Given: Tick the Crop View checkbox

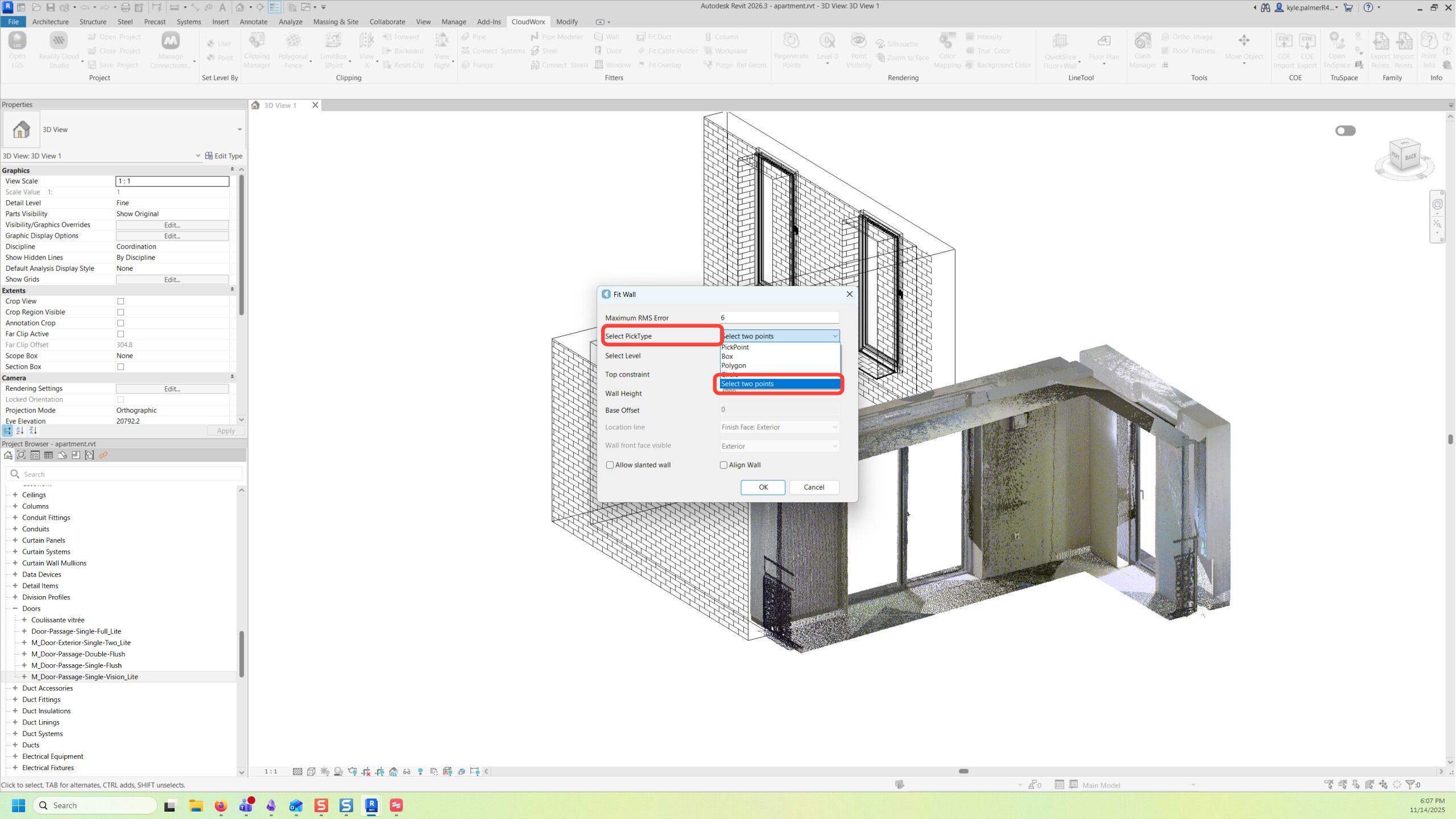Looking at the screenshot, I should pos(121,301).
